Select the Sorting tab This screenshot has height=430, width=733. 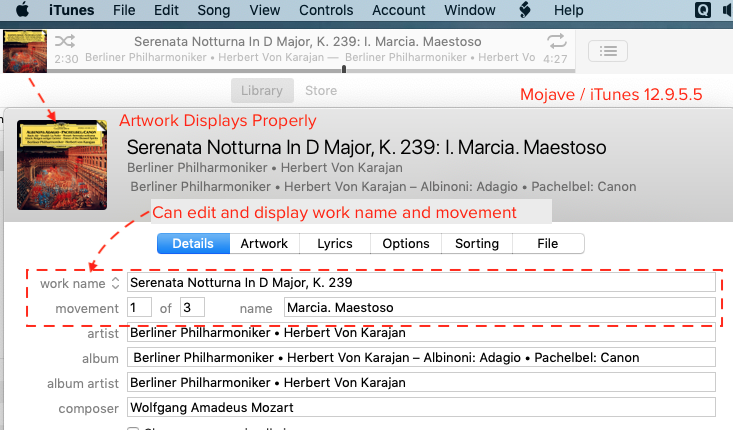coord(477,244)
